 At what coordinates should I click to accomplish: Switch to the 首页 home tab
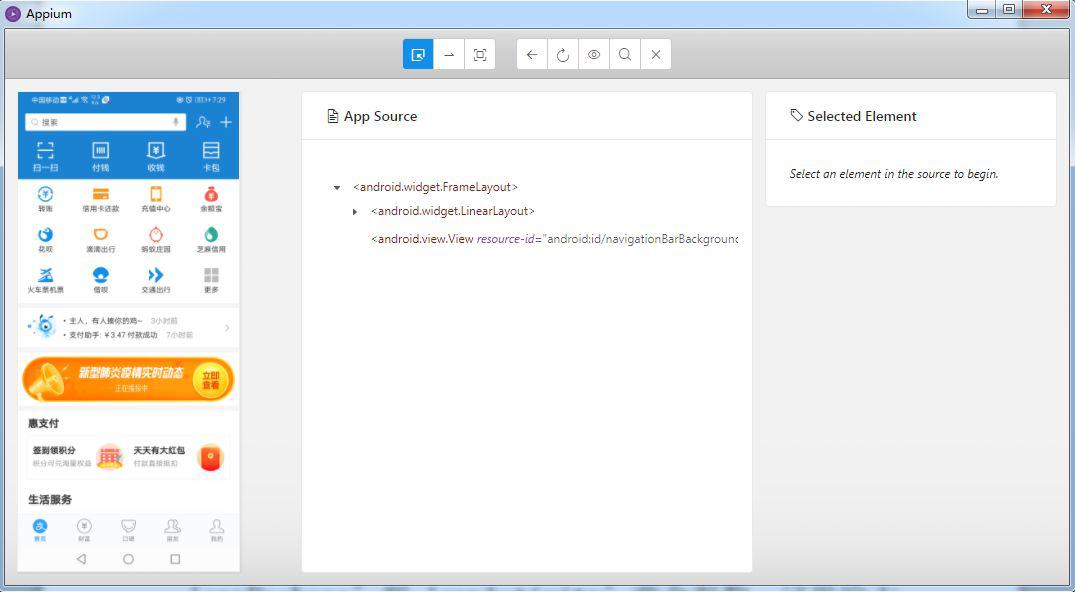(40, 530)
